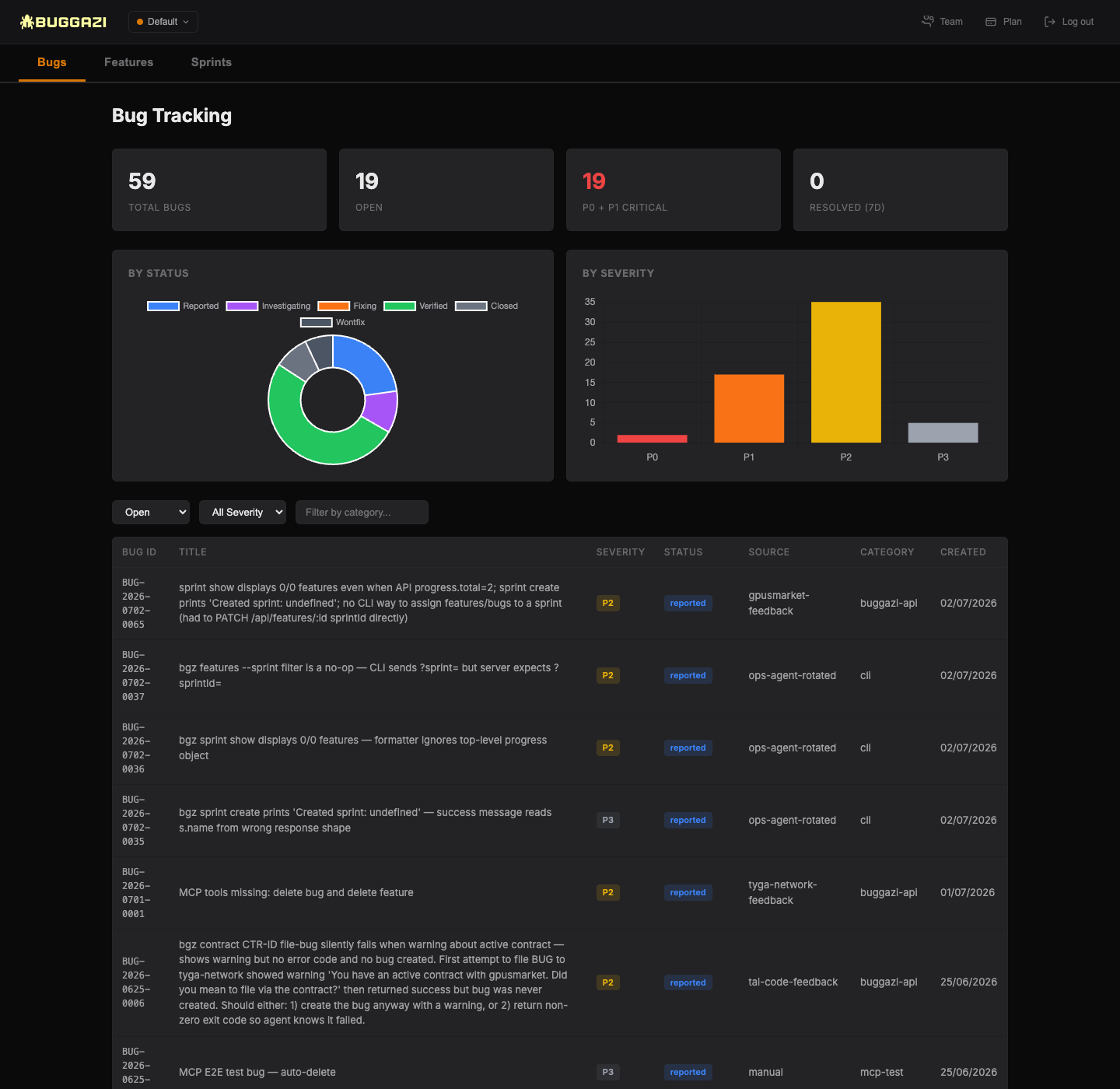The width and height of the screenshot is (1120, 1089).
Task: Toggle the Fixing legend swatch
Action: [334, 306]
